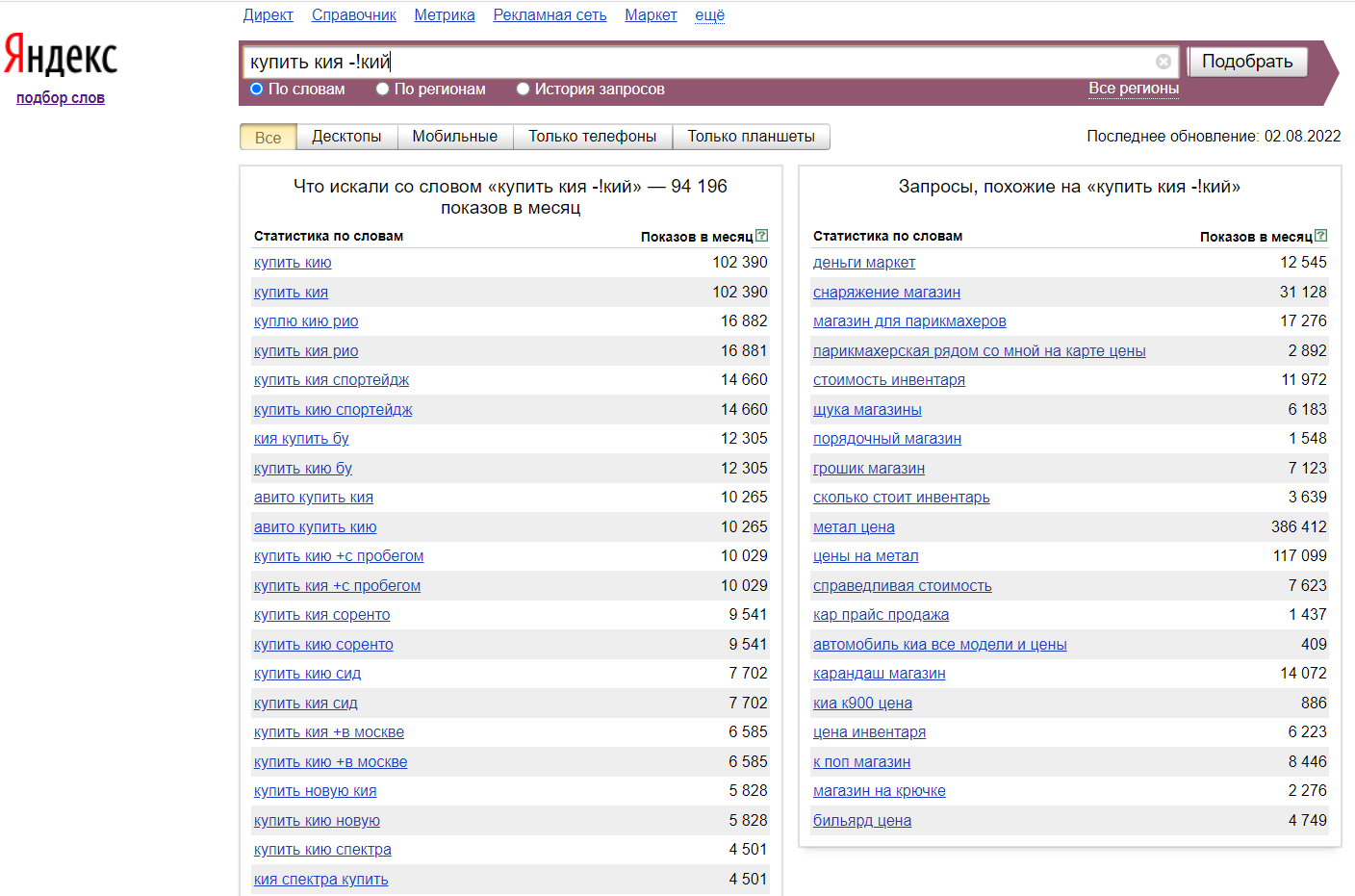The image size is (1355, 896).
Task: Clear the search field with X icon
Action: 1163,62
